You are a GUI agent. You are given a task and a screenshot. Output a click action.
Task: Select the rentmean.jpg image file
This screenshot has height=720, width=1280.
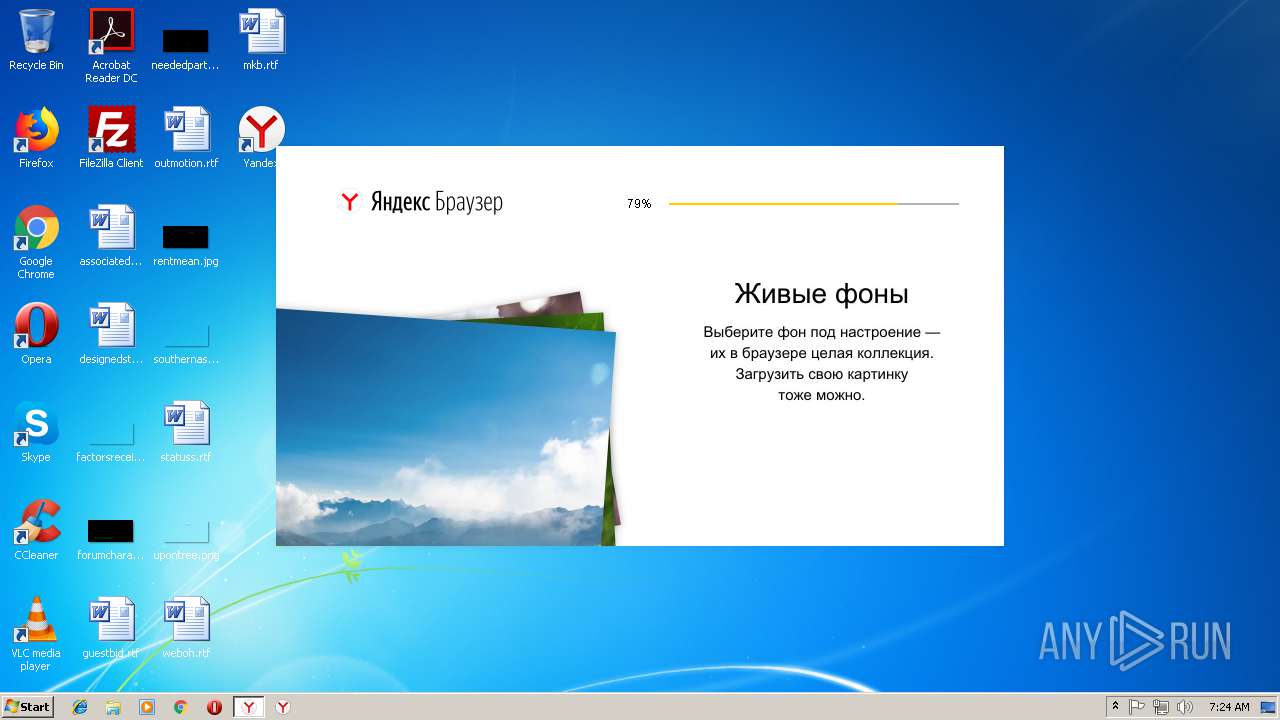(186, 247)
